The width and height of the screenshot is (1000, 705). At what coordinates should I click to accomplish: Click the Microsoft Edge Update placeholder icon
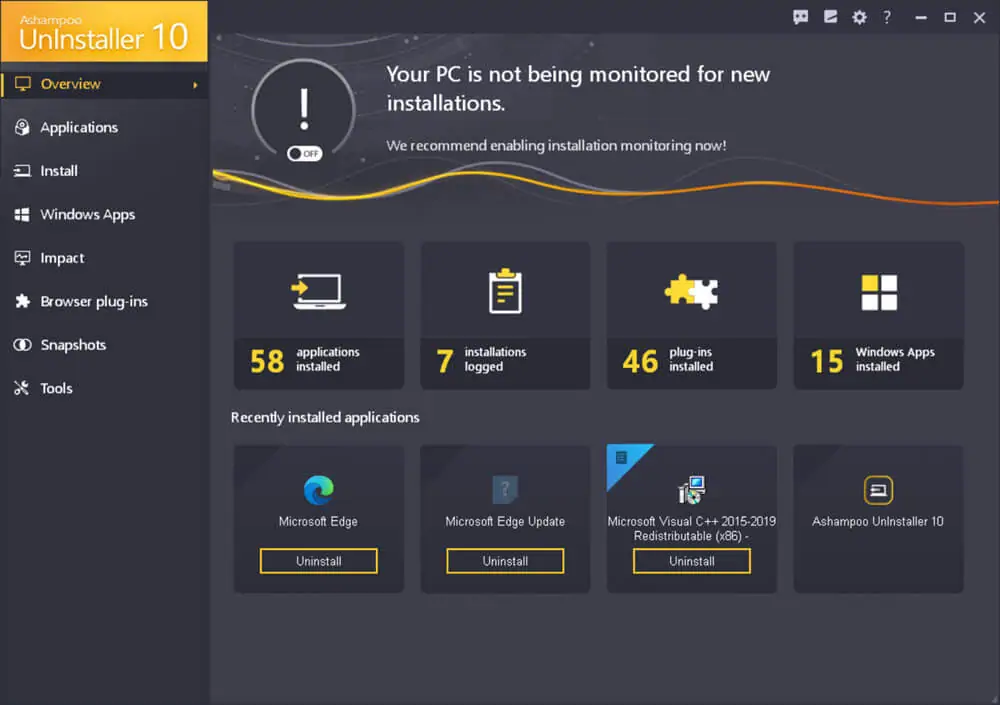click(505, 490)
